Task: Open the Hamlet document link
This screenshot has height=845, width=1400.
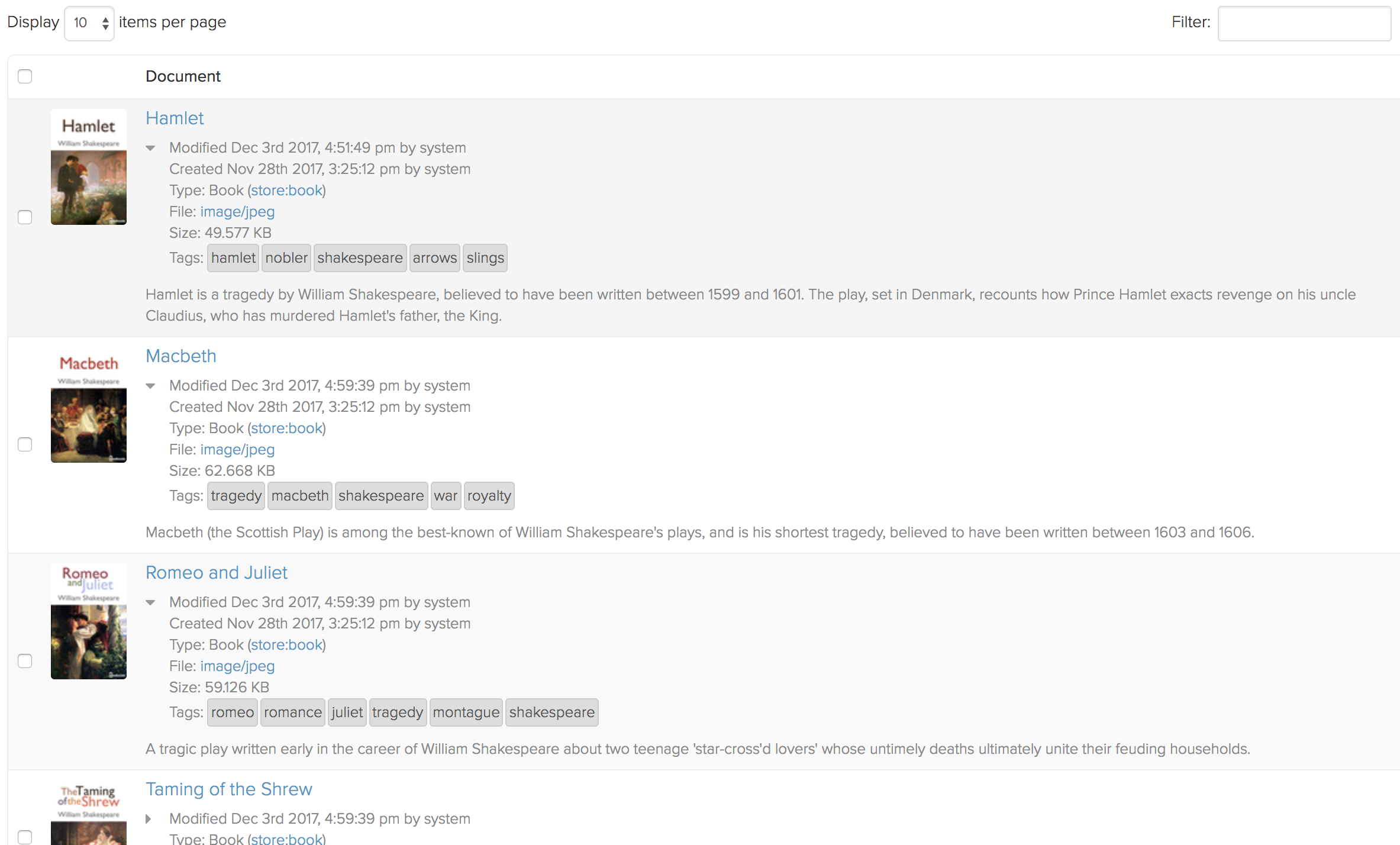Action: [x=175, y=118]
